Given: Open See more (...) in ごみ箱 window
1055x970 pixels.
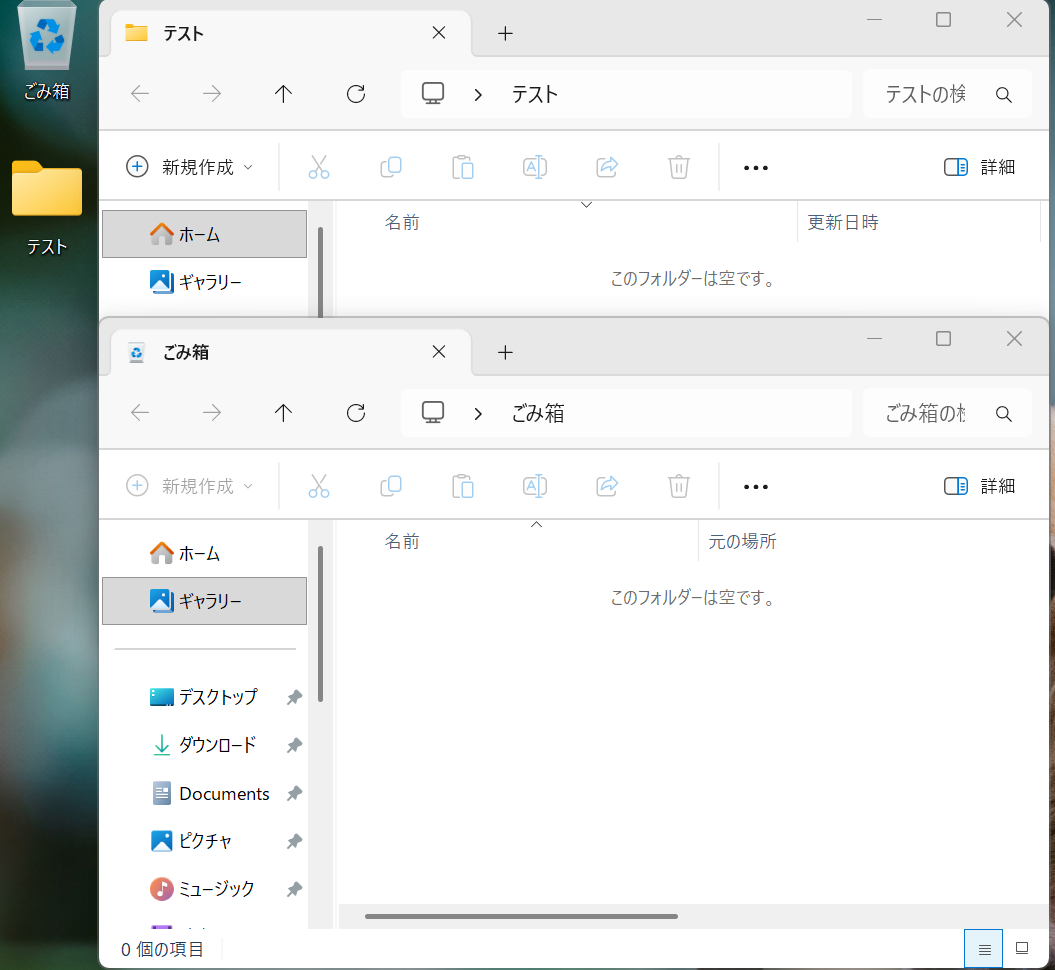Looking at the screenshot, I should 756,486.
